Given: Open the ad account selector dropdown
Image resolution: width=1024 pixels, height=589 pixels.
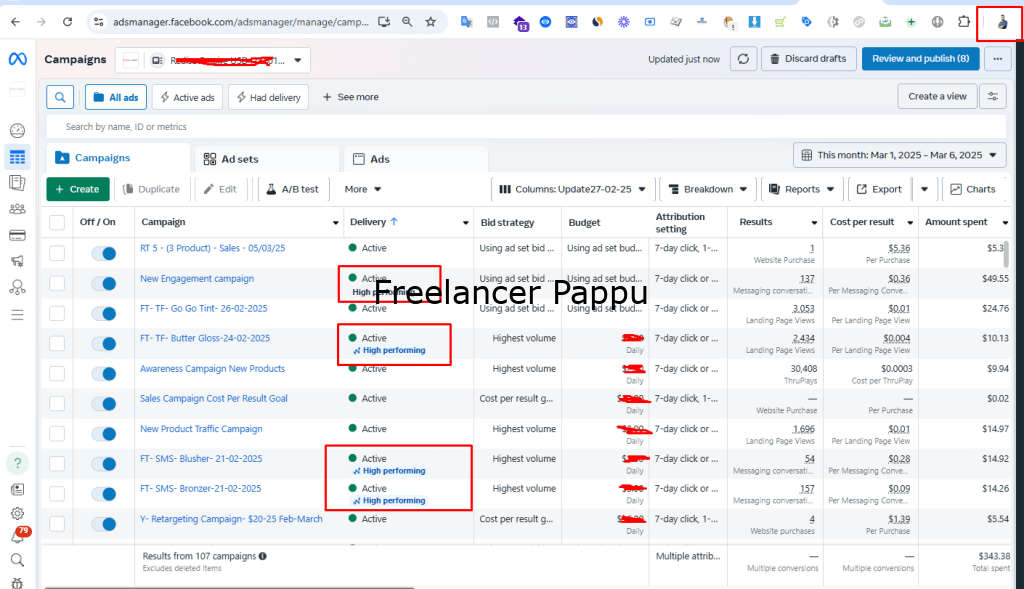Looking at the screenshot, I should pyautogui.click(x=212, y=60).
